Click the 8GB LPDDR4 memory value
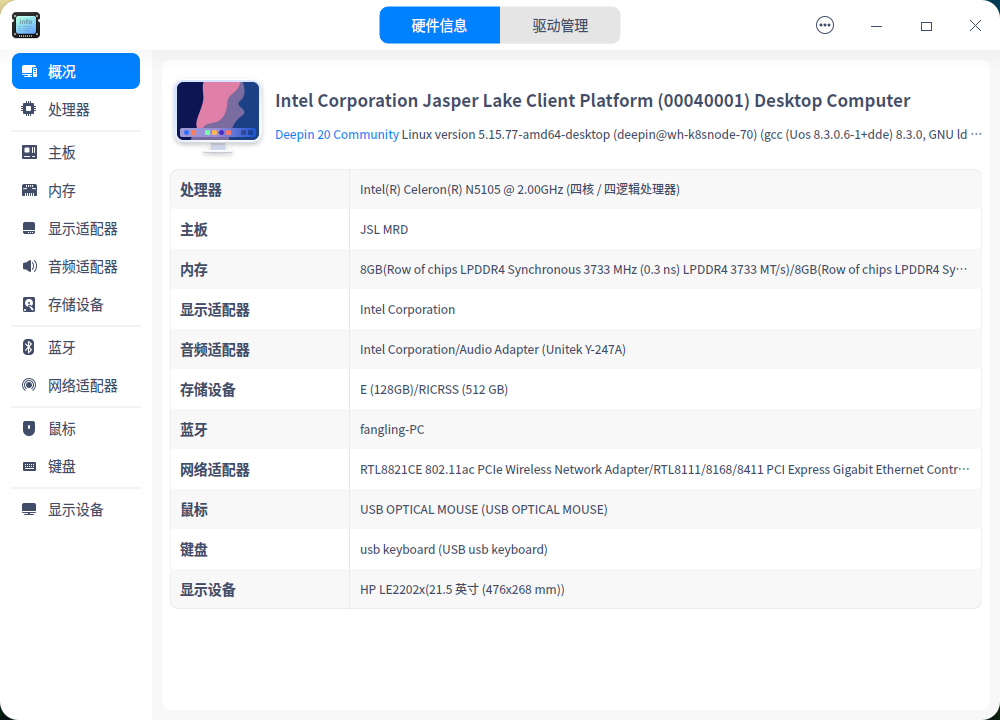The height and width of the screenshot is (720, 1000). (663, 270)
